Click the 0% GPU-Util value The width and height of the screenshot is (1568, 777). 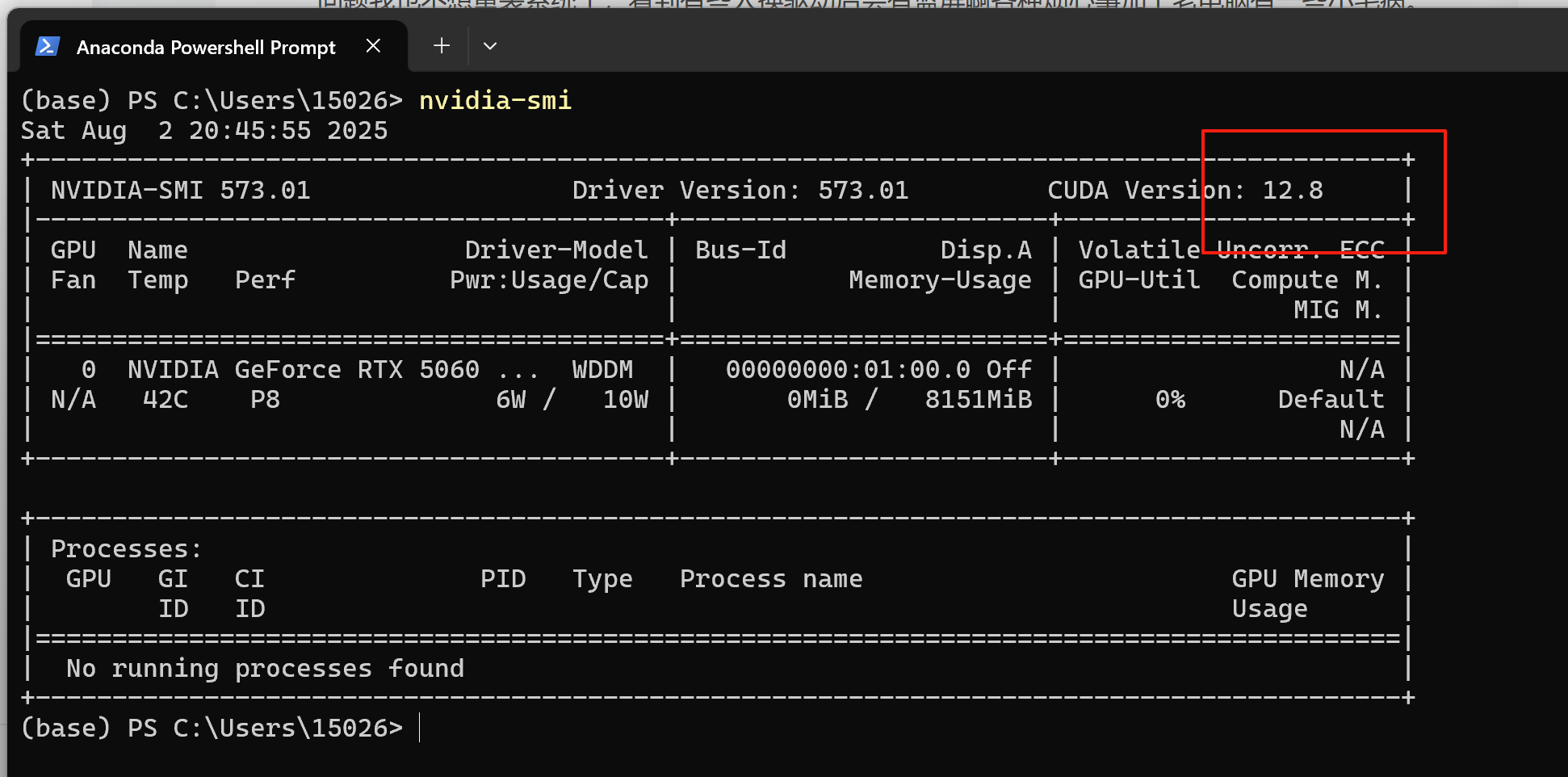click(1170, 399)
